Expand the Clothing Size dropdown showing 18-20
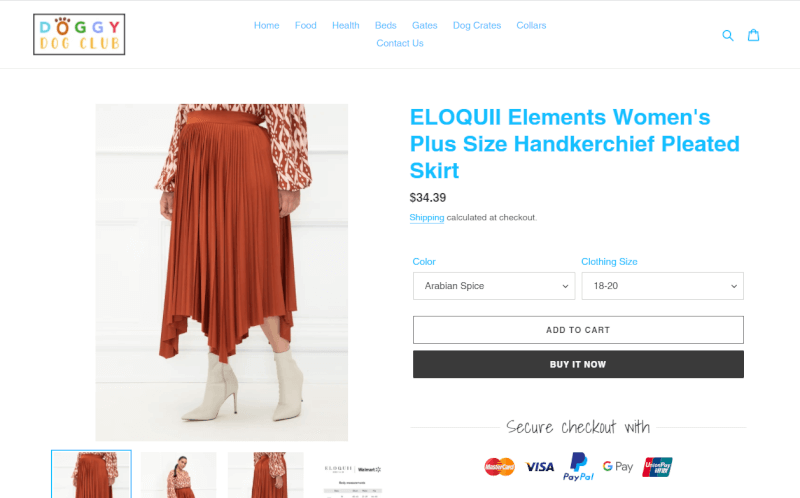This screenshot has width=800, height=498. (x=662, y=286)
